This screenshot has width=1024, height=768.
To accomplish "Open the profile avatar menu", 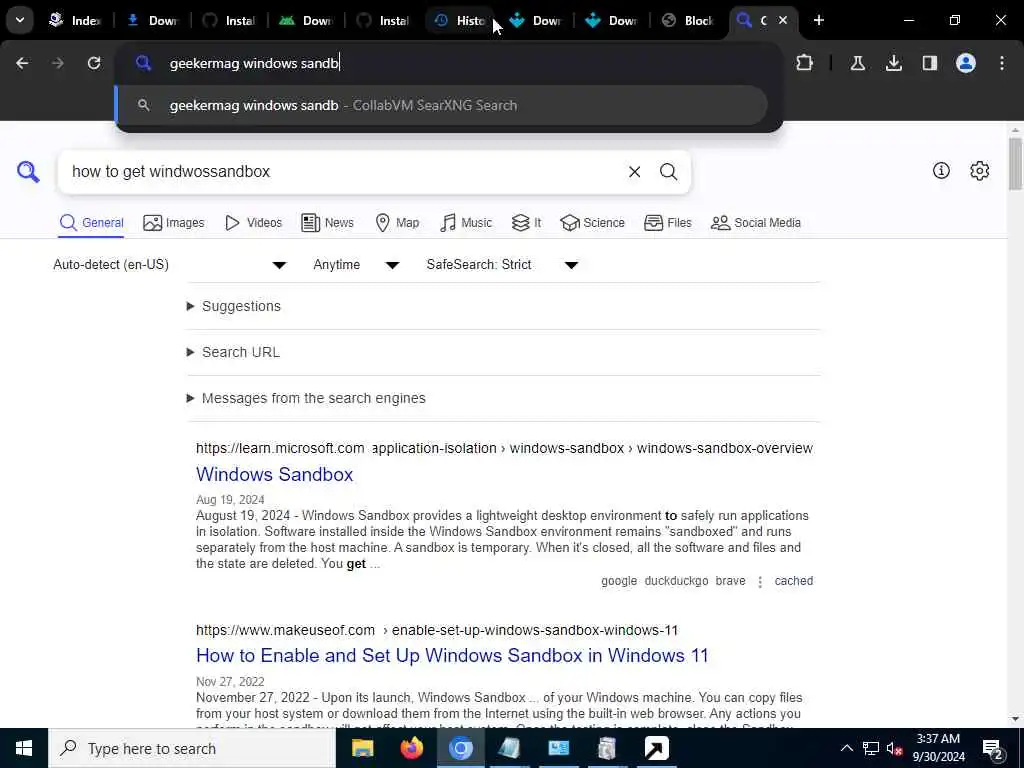I will point(966,63).
